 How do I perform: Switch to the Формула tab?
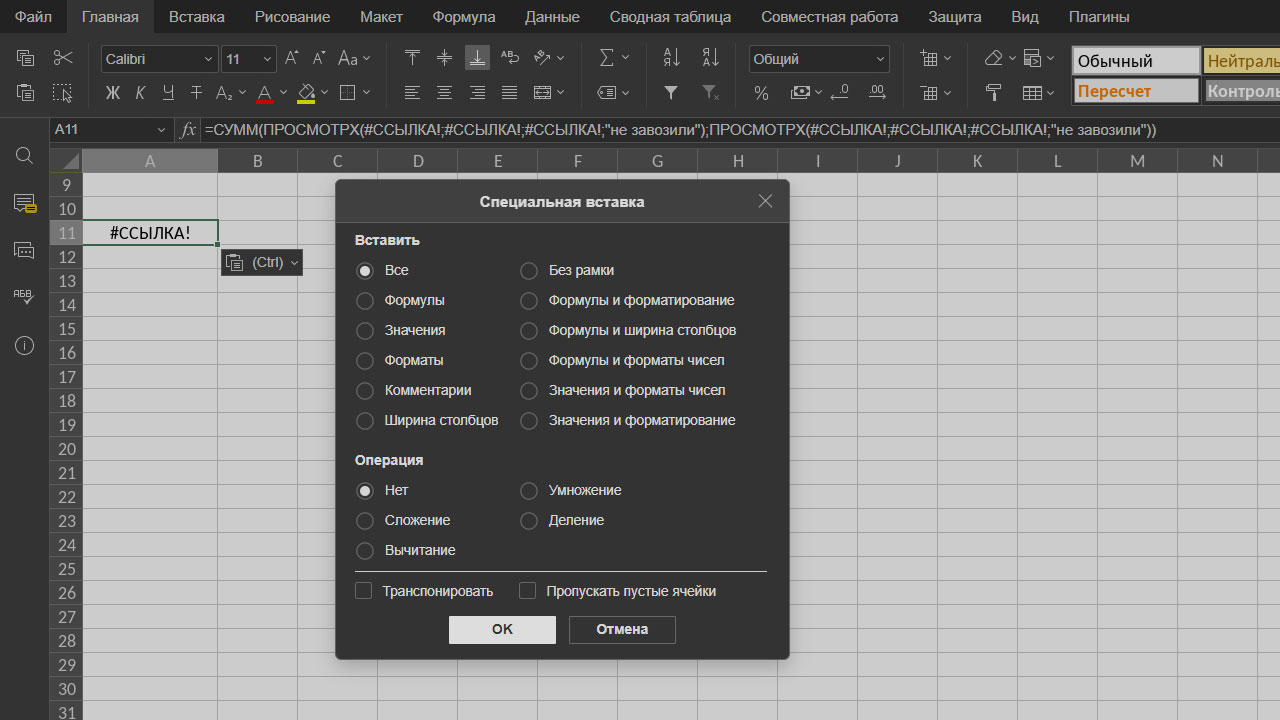(x=463, y=17)
